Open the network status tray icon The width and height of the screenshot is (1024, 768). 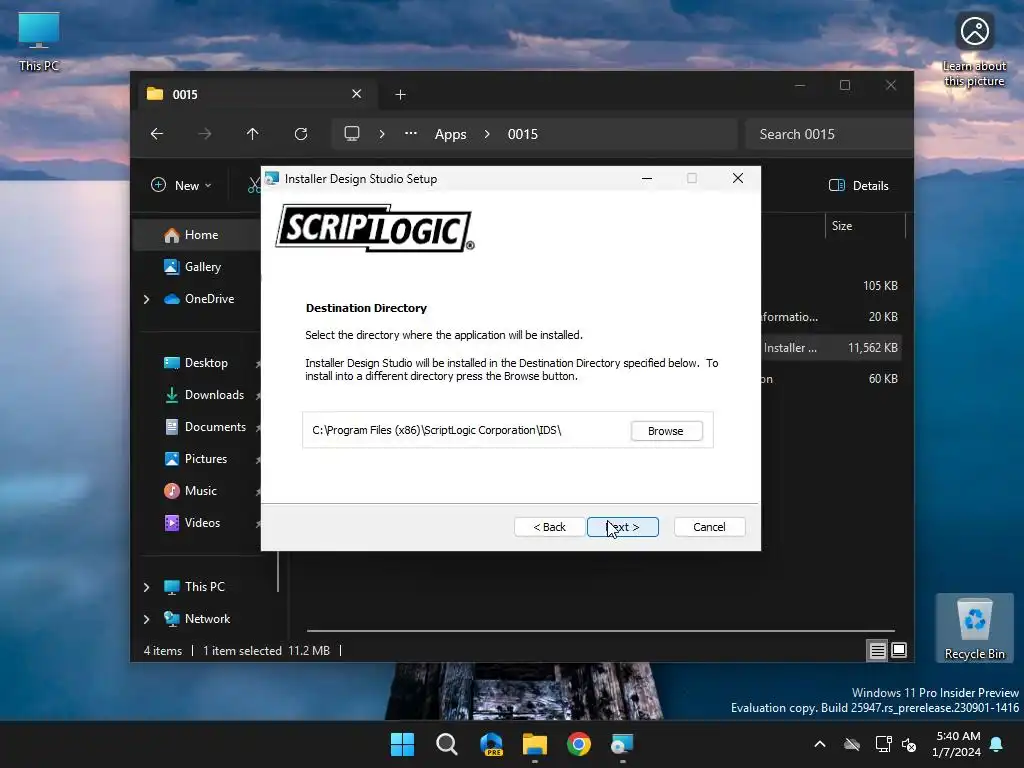884,744
